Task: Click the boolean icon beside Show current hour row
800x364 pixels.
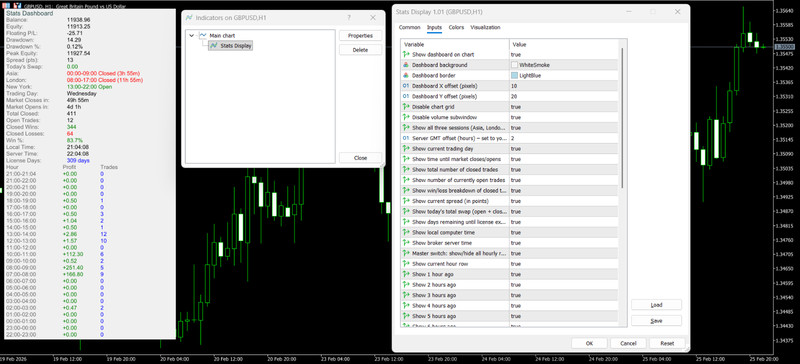Action: click(406, 264)
